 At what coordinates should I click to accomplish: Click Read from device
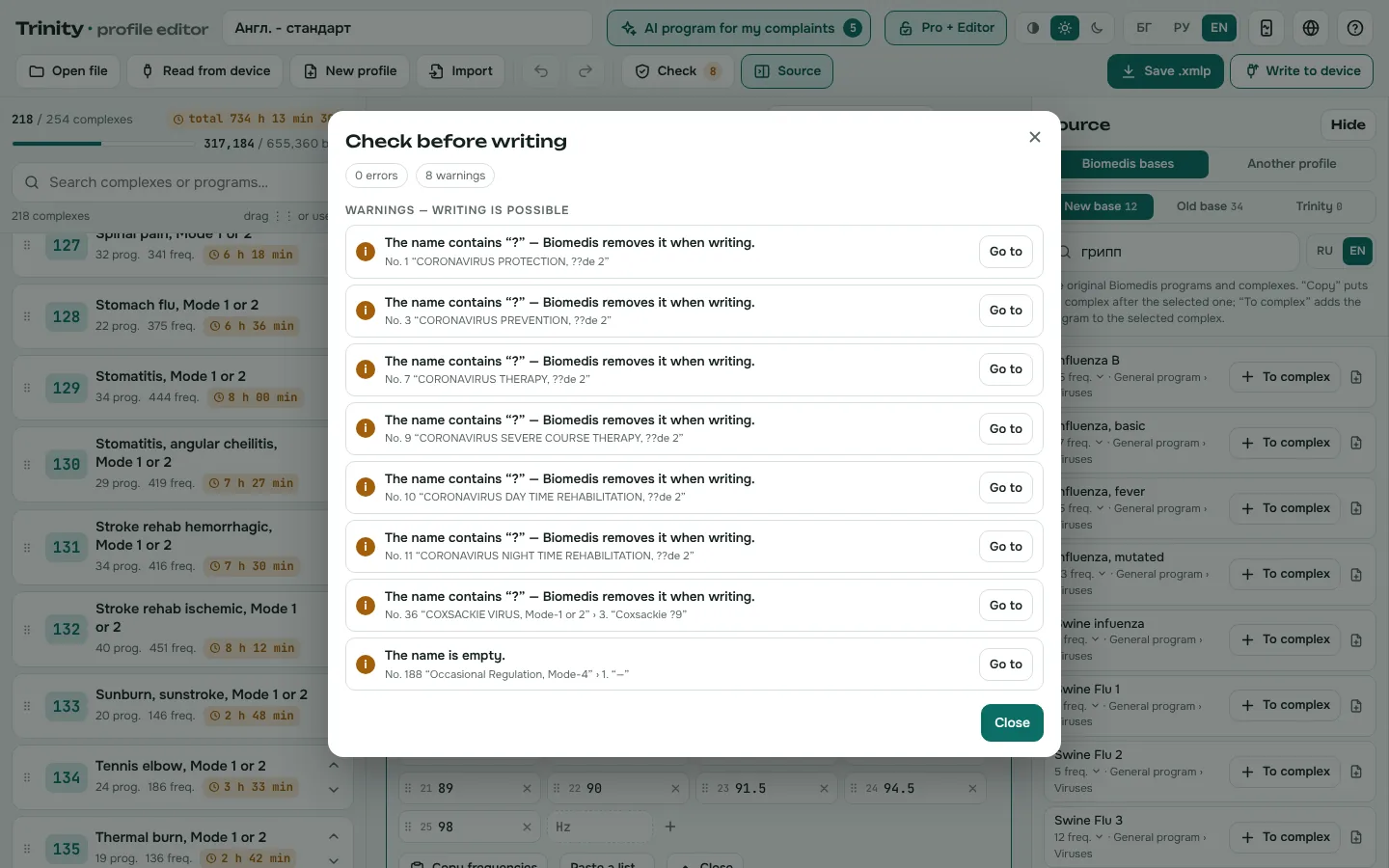point(205,71)
